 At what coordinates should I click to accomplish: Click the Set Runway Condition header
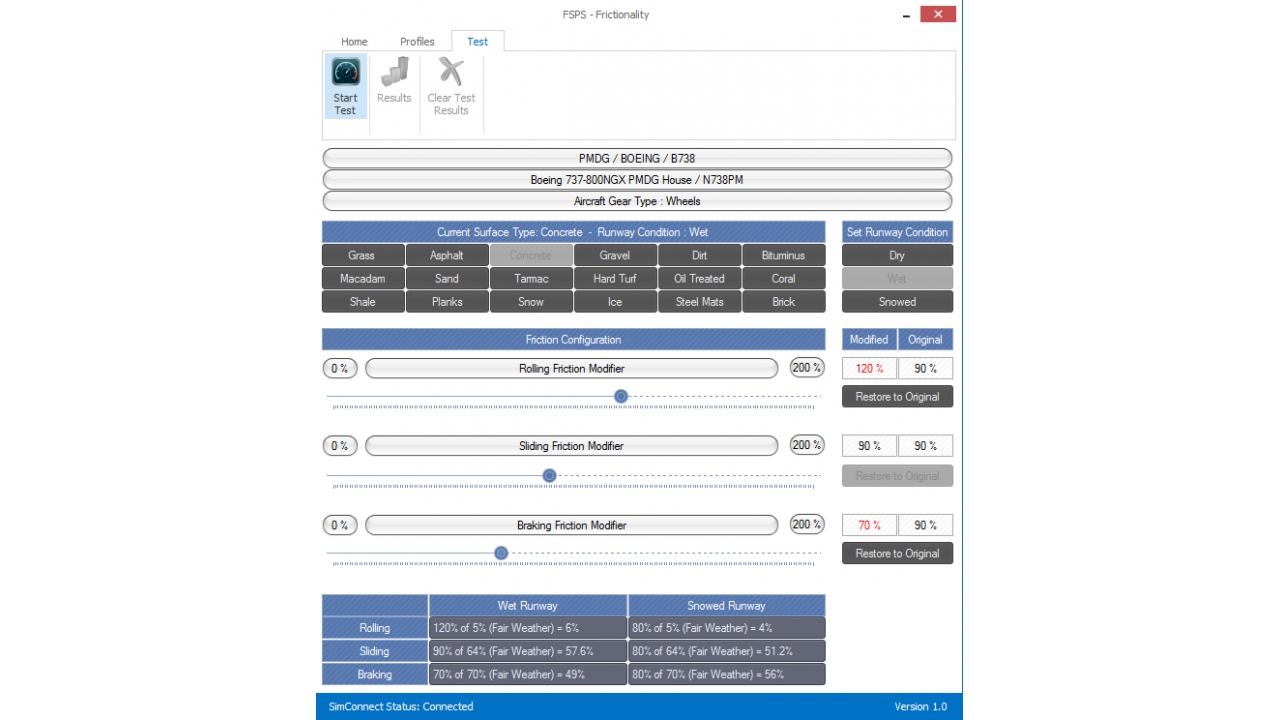pyautogui.click(x=897, y=232)
